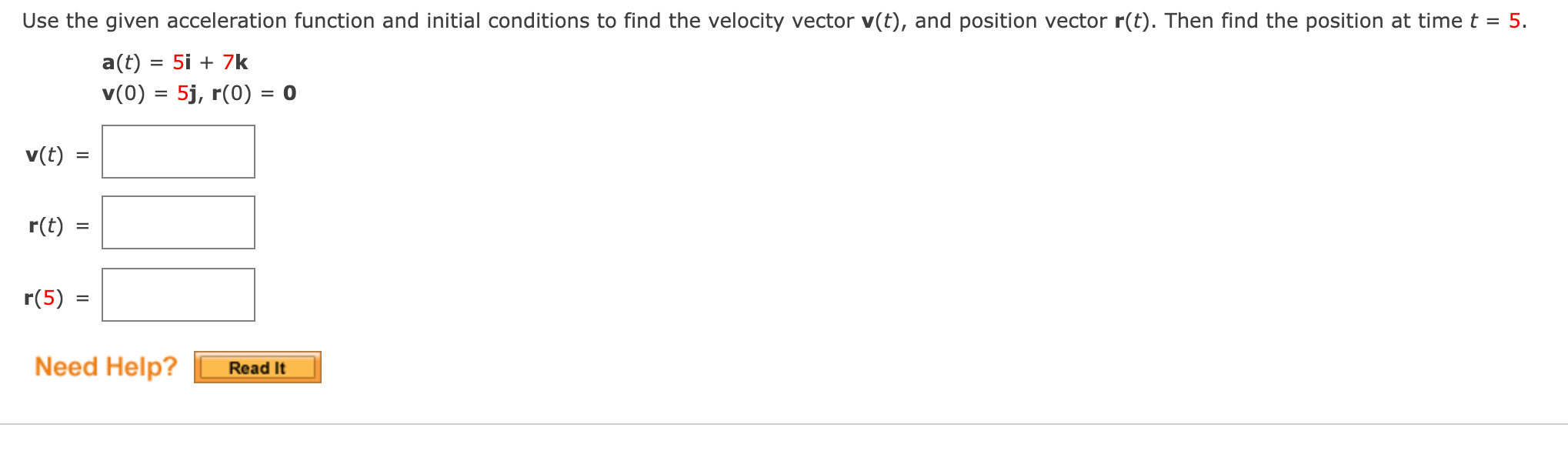Click the Read It help button
Image resolution: width=1568 pixels, height=451 pixels.
[257, 368]
